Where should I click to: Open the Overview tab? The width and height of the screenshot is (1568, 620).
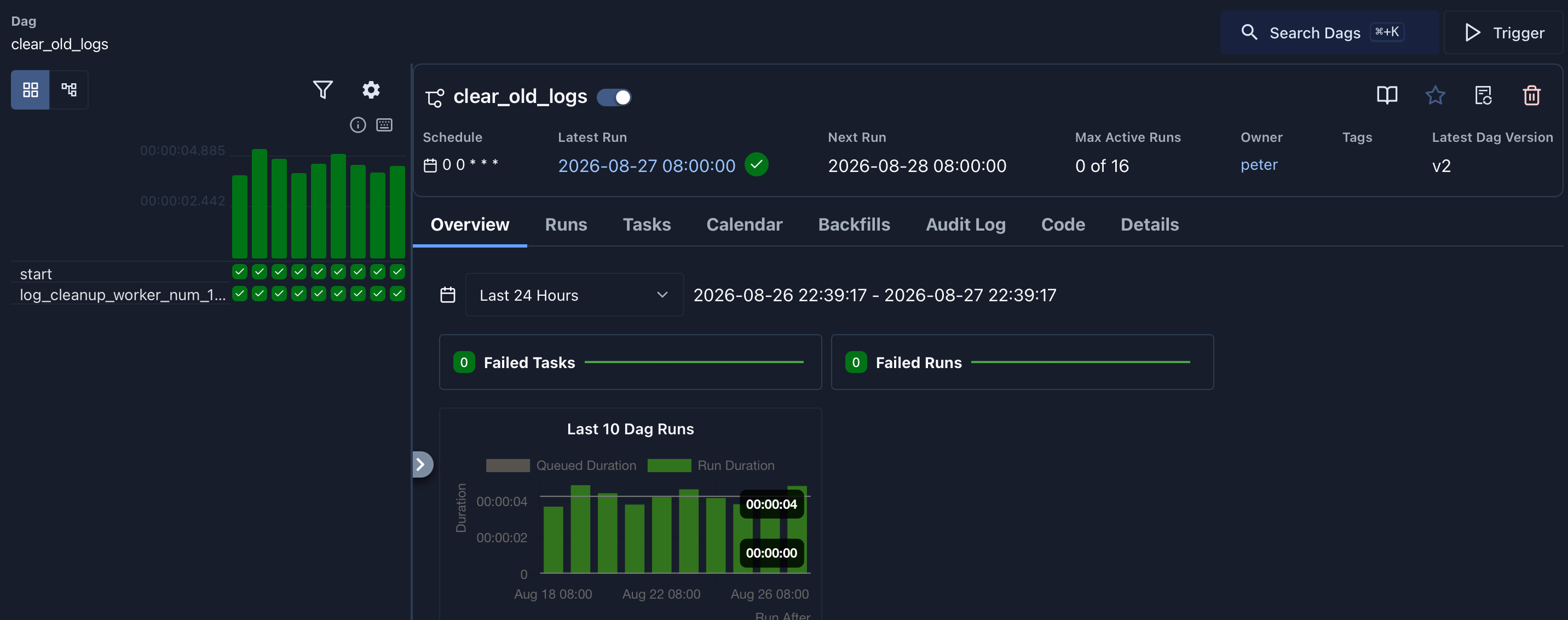click(x=469, y=225)
